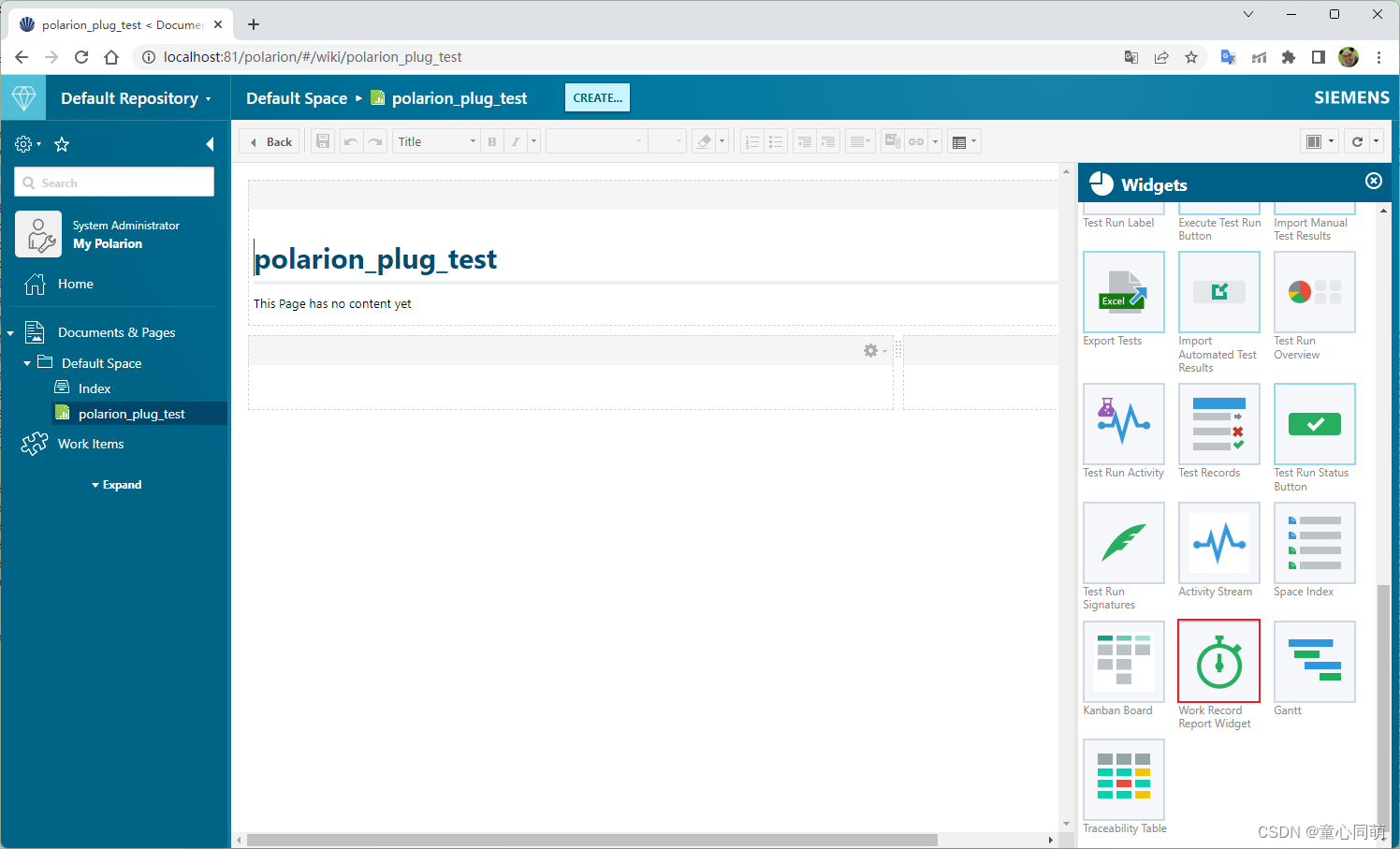The height and width of the screenshot is (849, 1400).
Task: Click the insert image attachment icon
Action: [893, 142]
